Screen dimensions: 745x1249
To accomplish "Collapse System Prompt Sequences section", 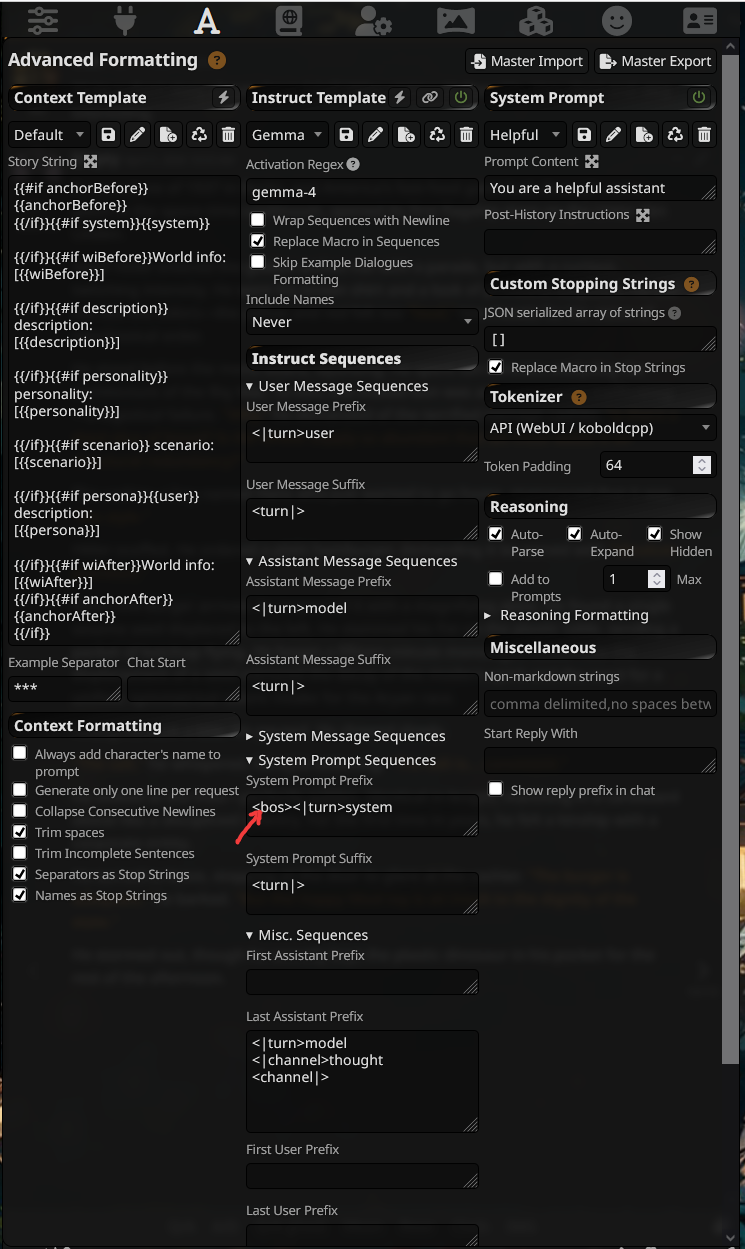I will click(341, 760).
